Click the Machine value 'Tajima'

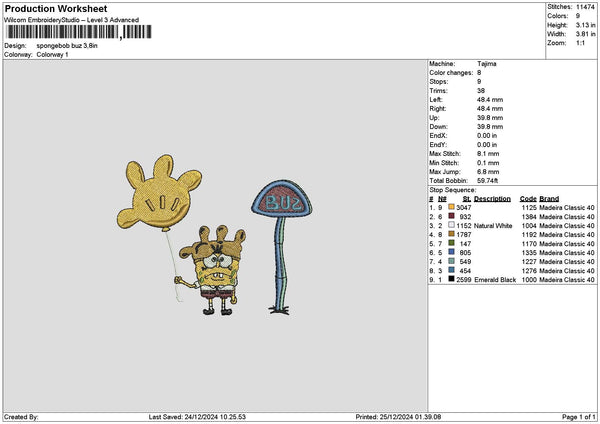tap(487, 64)
